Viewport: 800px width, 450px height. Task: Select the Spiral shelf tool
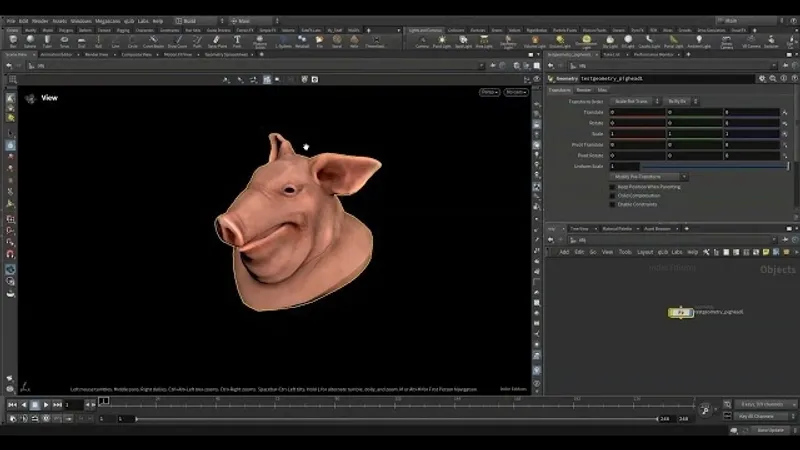[337, 41]
